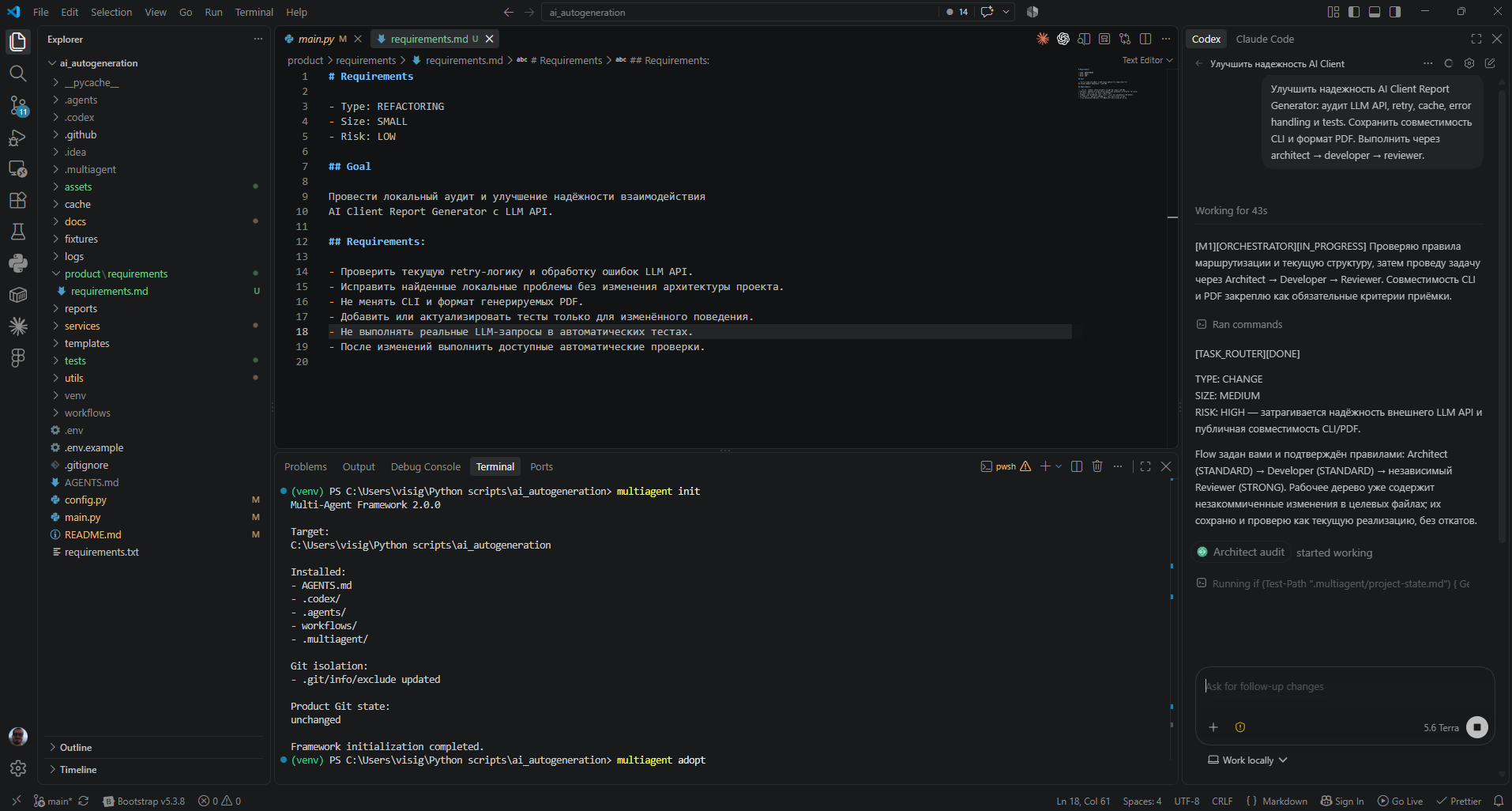Open Manage gear in activity bar
This screenshot has height=811, width=1512.
tap(17, 768)
